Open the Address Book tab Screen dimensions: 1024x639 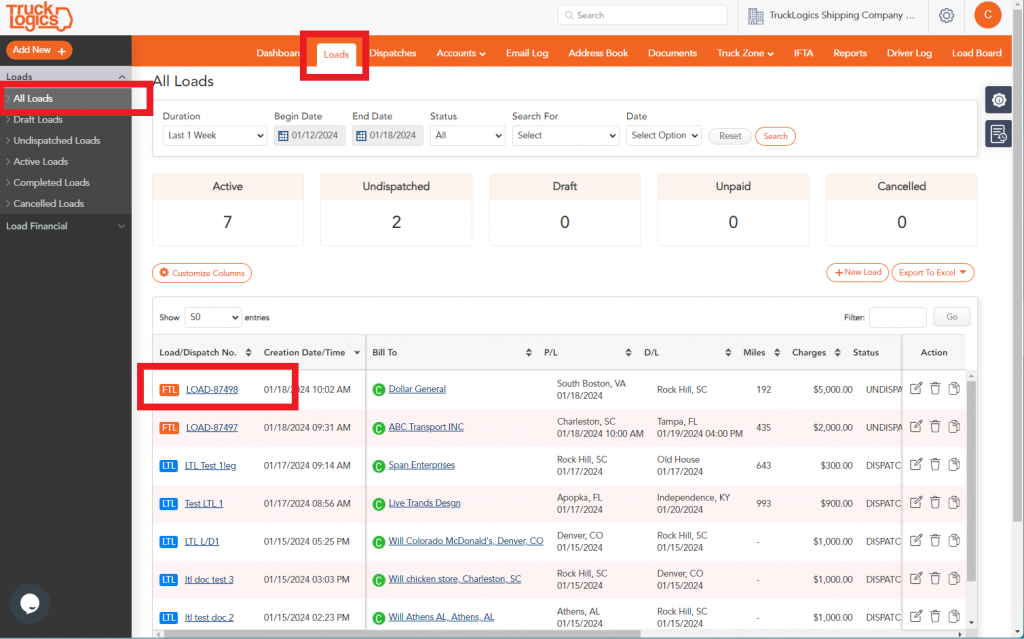pyautogui.click(x=598, y=53)
